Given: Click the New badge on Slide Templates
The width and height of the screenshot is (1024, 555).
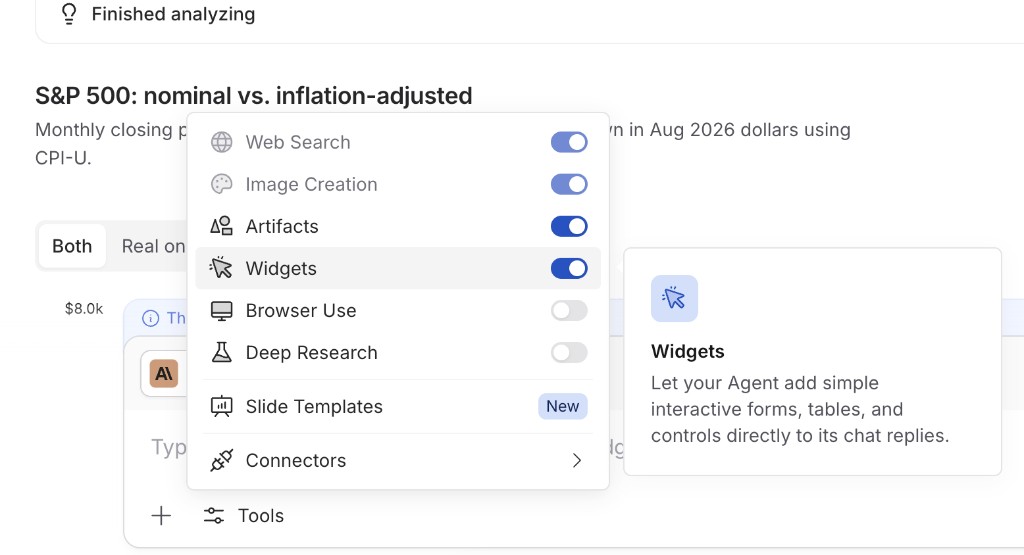Looking at the screenshot, I should 562,406.
